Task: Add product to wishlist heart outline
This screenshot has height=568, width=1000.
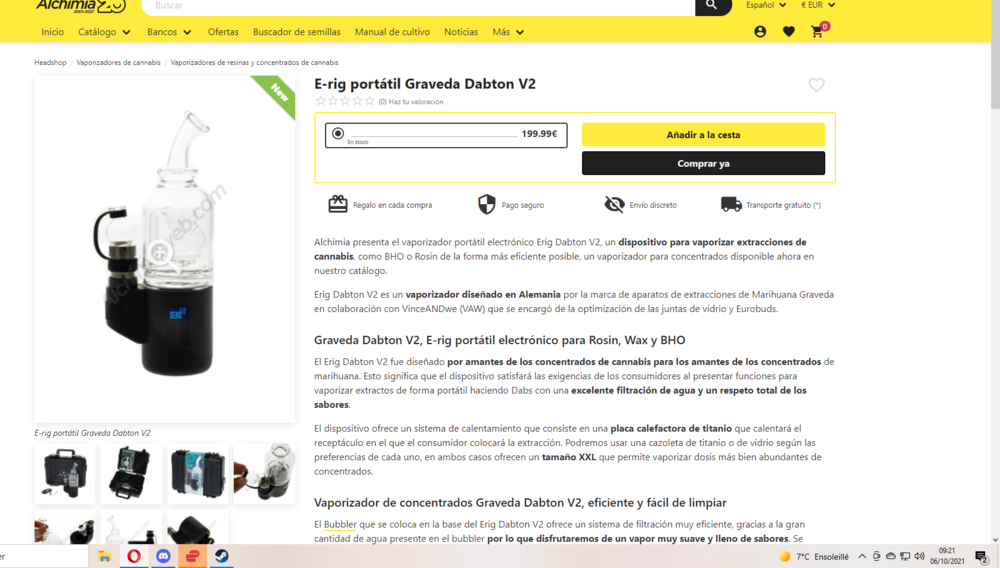Action: (816, 85)
